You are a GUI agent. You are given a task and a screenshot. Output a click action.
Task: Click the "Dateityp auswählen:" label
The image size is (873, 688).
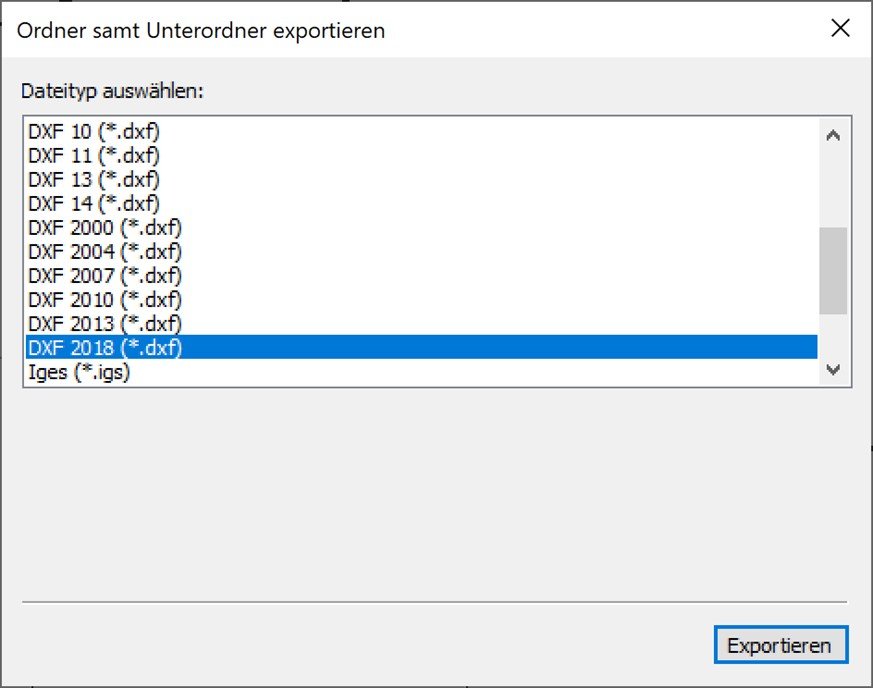coord(112,91)
